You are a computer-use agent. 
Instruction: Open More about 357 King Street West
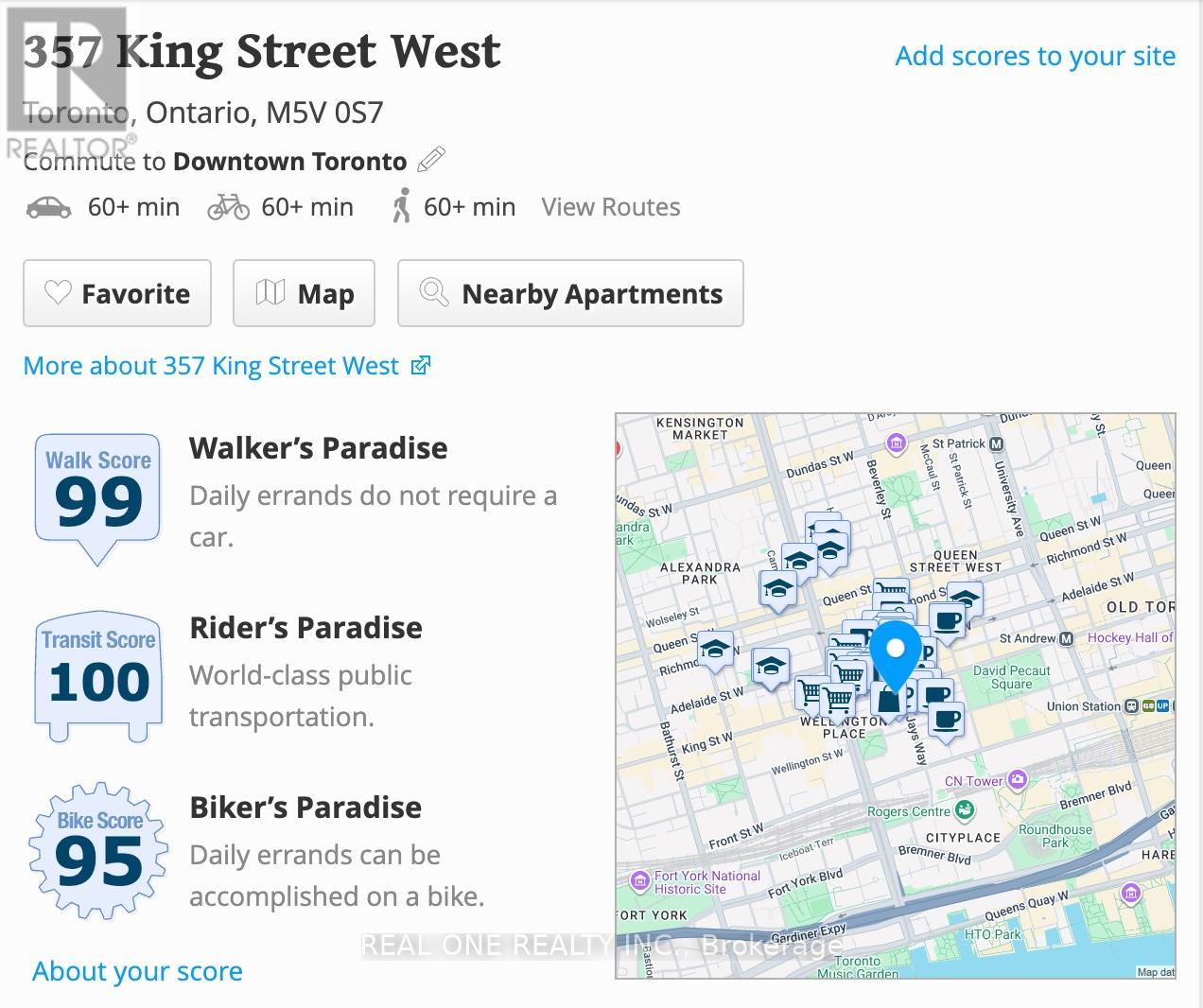click(227, 366)
